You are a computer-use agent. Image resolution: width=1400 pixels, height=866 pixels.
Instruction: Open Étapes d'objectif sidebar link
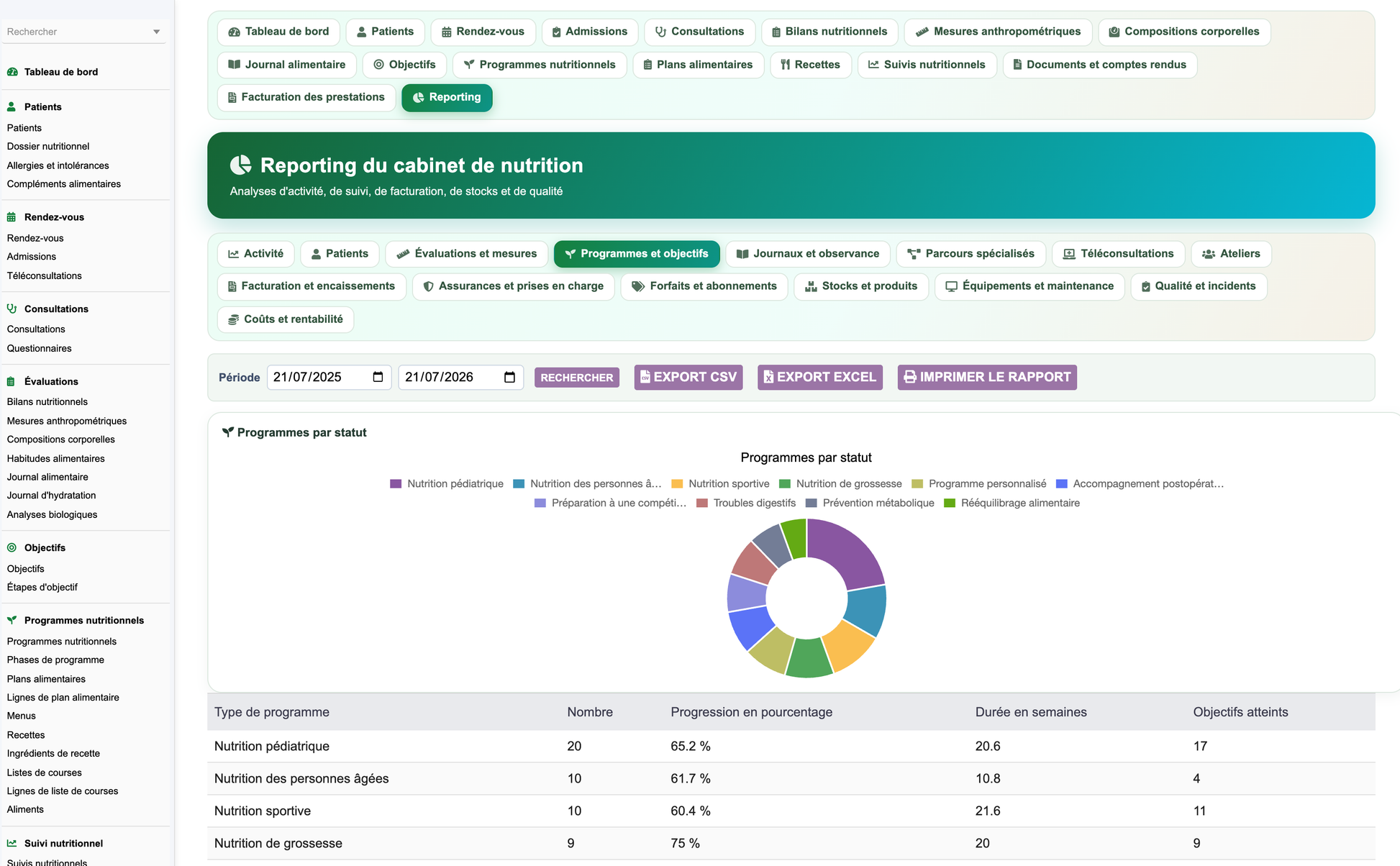42,587
